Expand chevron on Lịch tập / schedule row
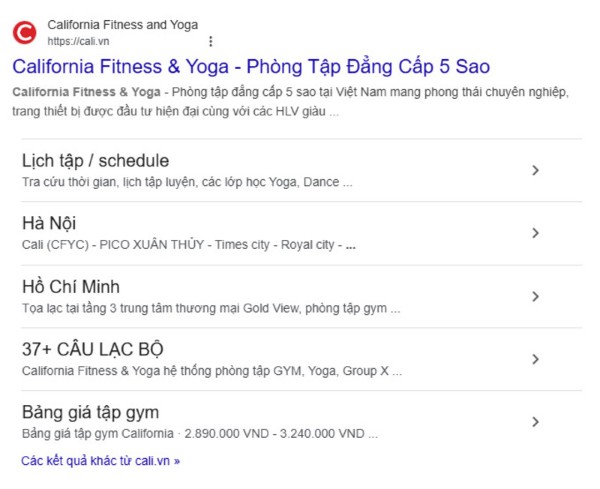This screenshot has height=489, width=600. tap(535, 170)
